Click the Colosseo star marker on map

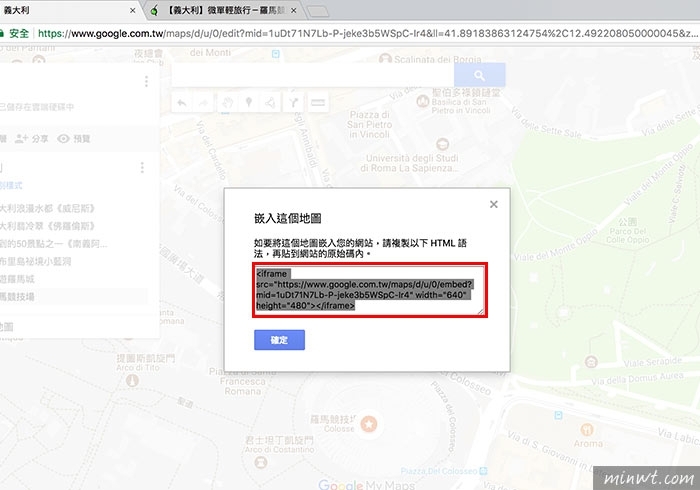tap(369, 424)
